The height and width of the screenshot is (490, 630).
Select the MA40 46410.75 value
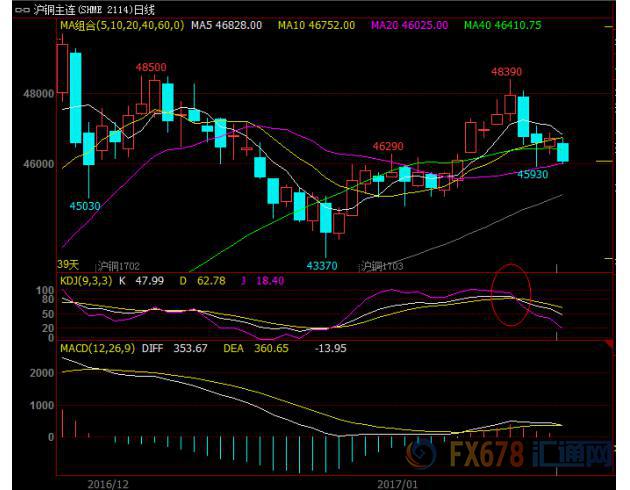point(503,25)
